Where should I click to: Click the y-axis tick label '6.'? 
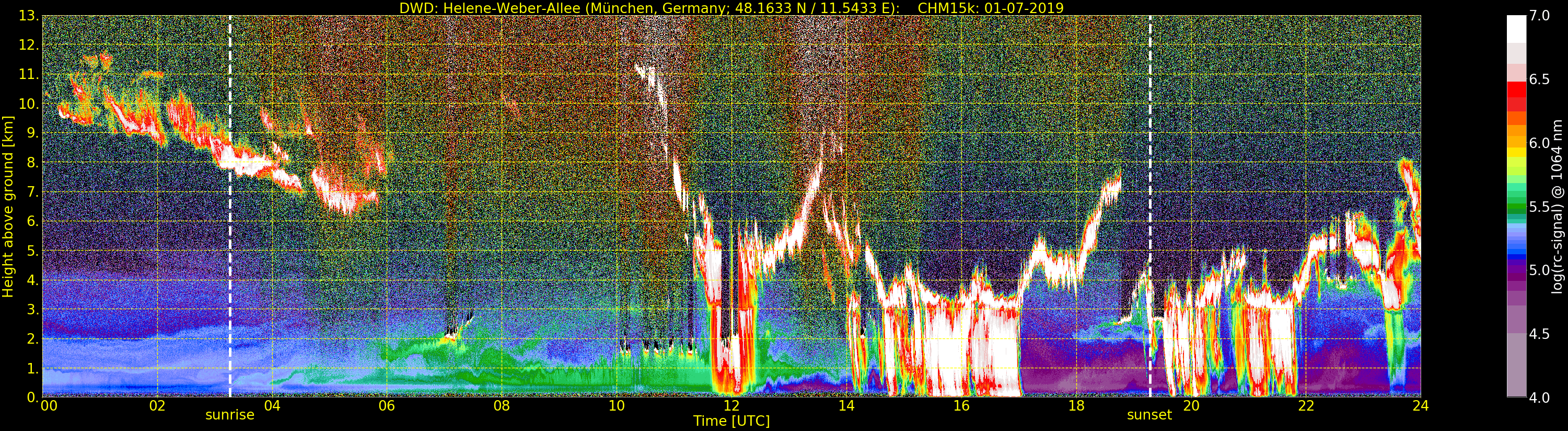coord(33,221)
